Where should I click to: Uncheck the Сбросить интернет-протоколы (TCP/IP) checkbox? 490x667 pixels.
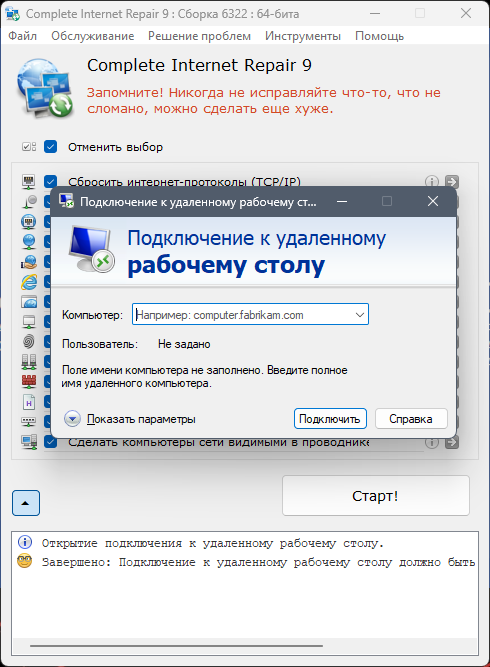(x=51, y=182)
